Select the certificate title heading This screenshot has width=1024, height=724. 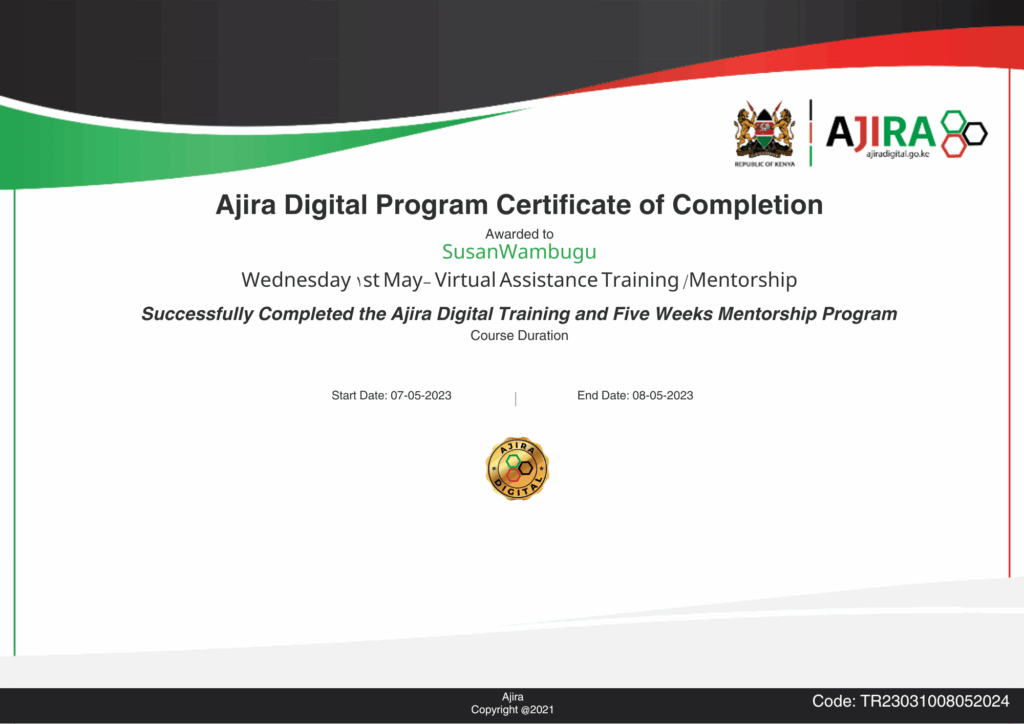(519, 205)
